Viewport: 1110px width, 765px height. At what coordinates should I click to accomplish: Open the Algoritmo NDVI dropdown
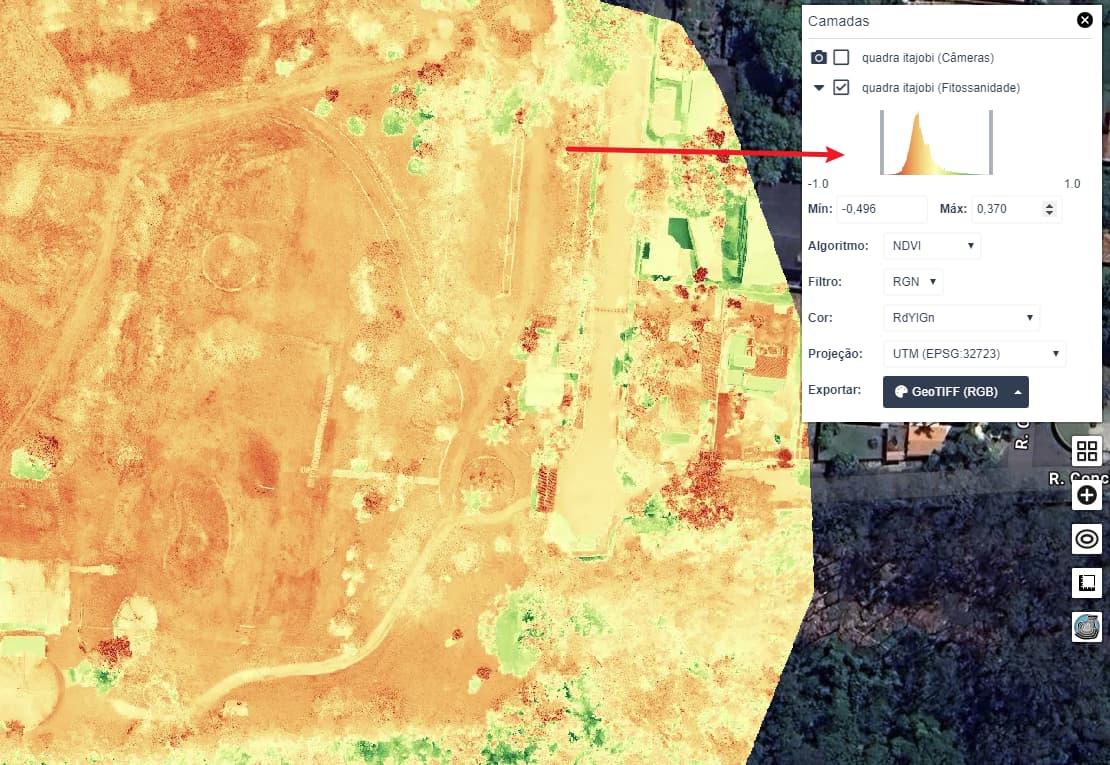(x=931, y=246)
